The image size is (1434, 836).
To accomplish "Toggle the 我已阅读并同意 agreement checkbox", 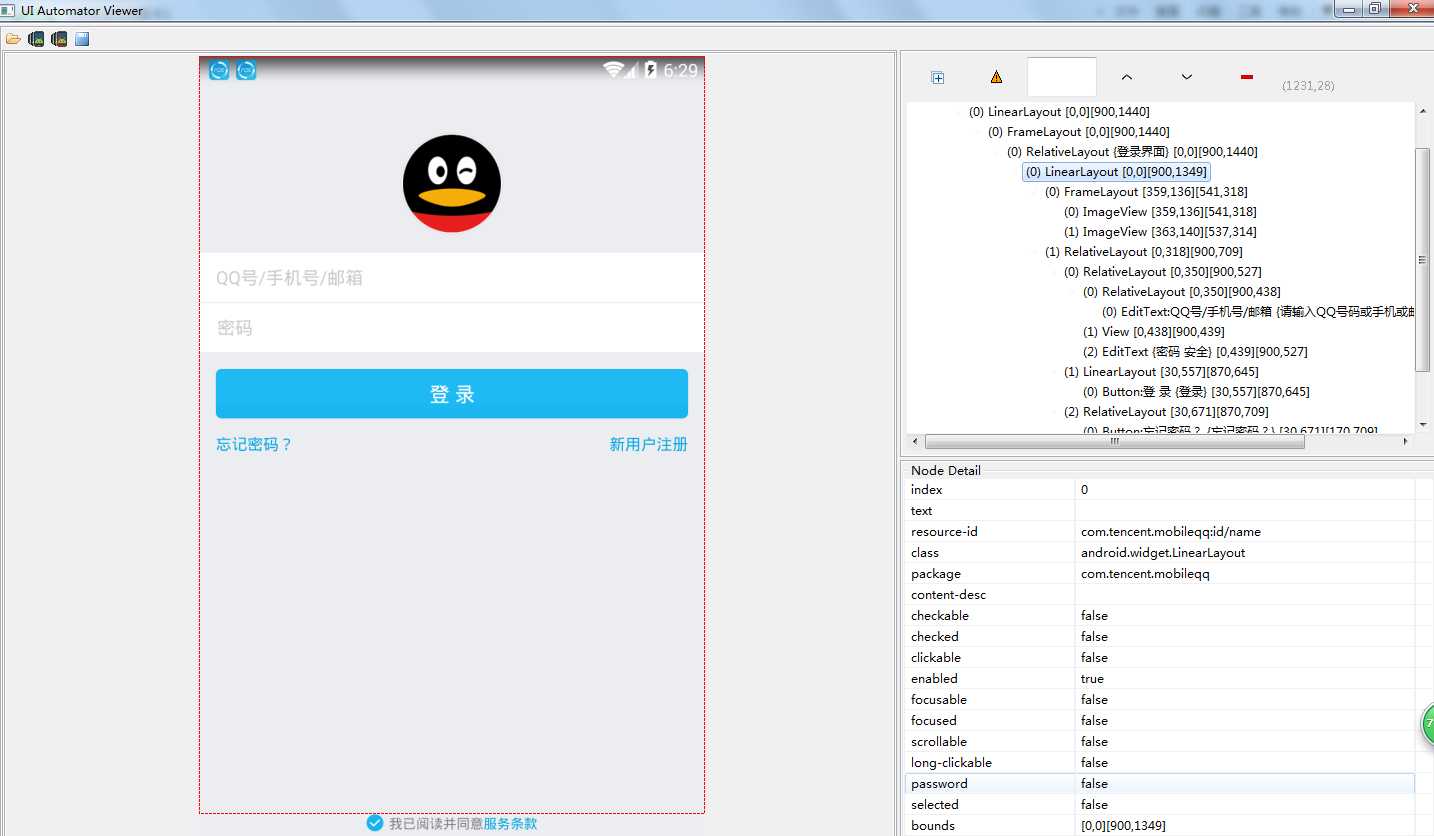I will tap(375, 823).
